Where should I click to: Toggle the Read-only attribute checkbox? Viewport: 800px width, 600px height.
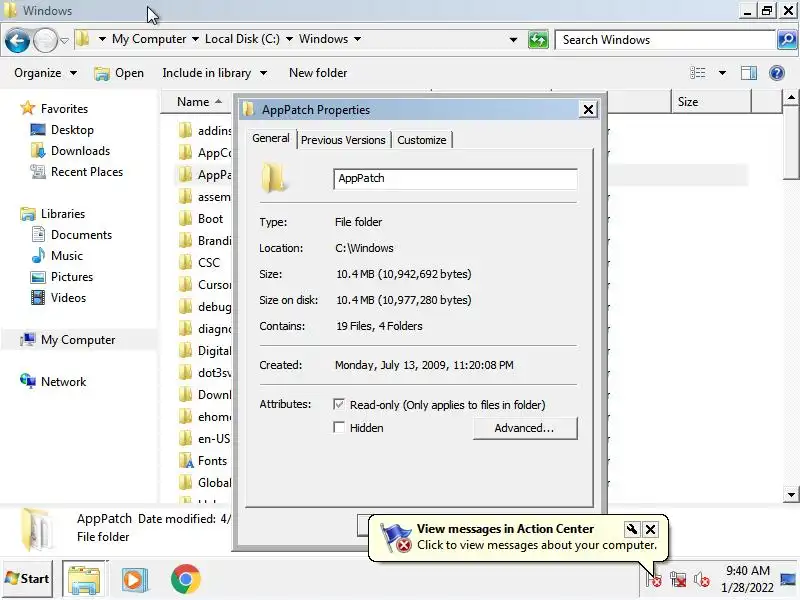(339, 405)
